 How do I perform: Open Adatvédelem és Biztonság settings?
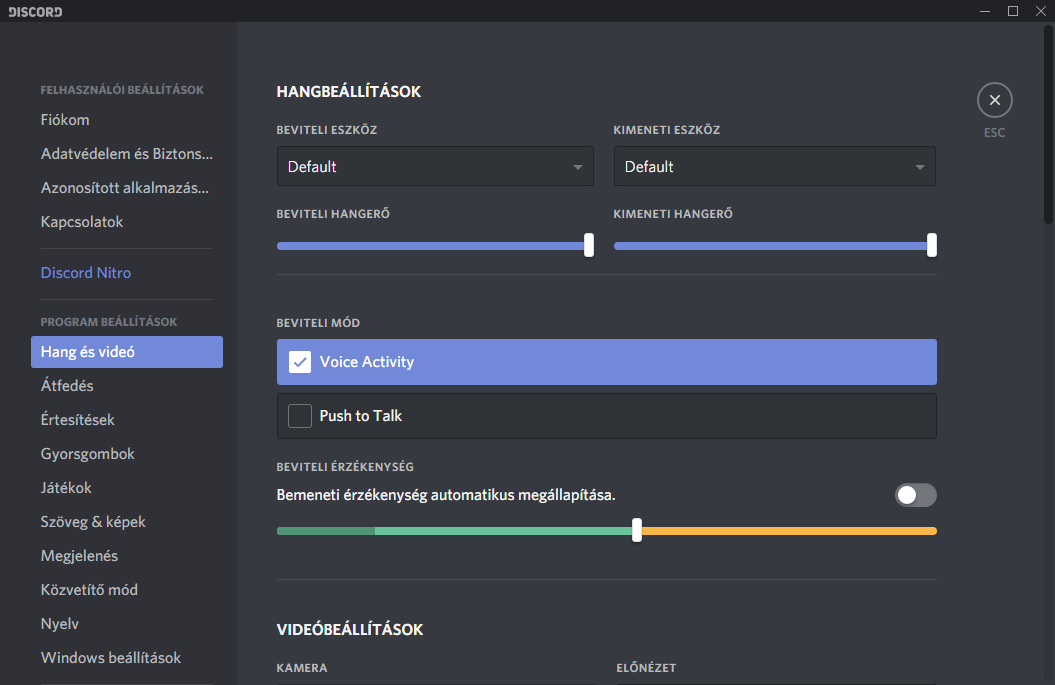click(x=126, y=154)
